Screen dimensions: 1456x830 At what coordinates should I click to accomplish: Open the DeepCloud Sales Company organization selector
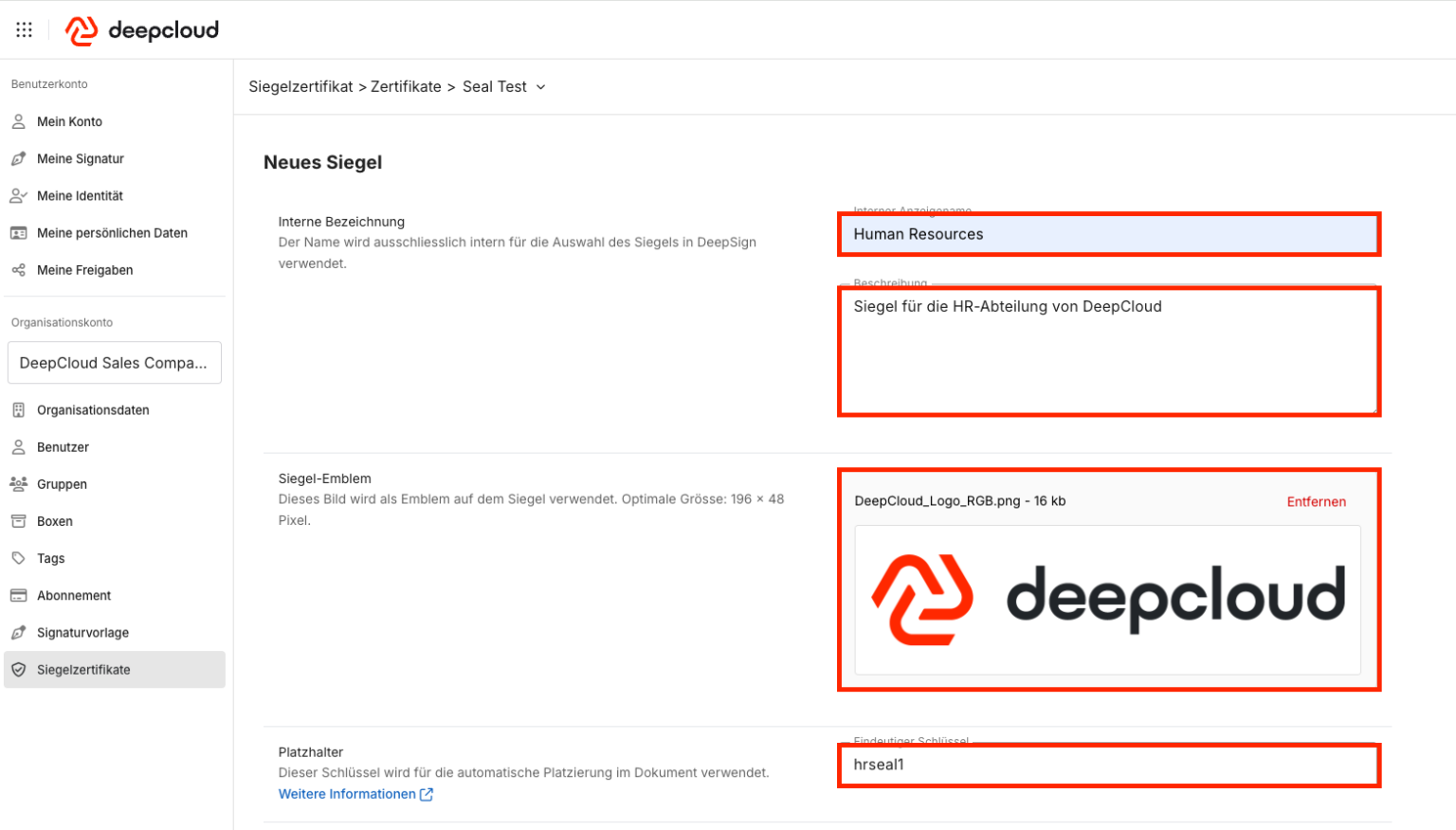point(114,363)
